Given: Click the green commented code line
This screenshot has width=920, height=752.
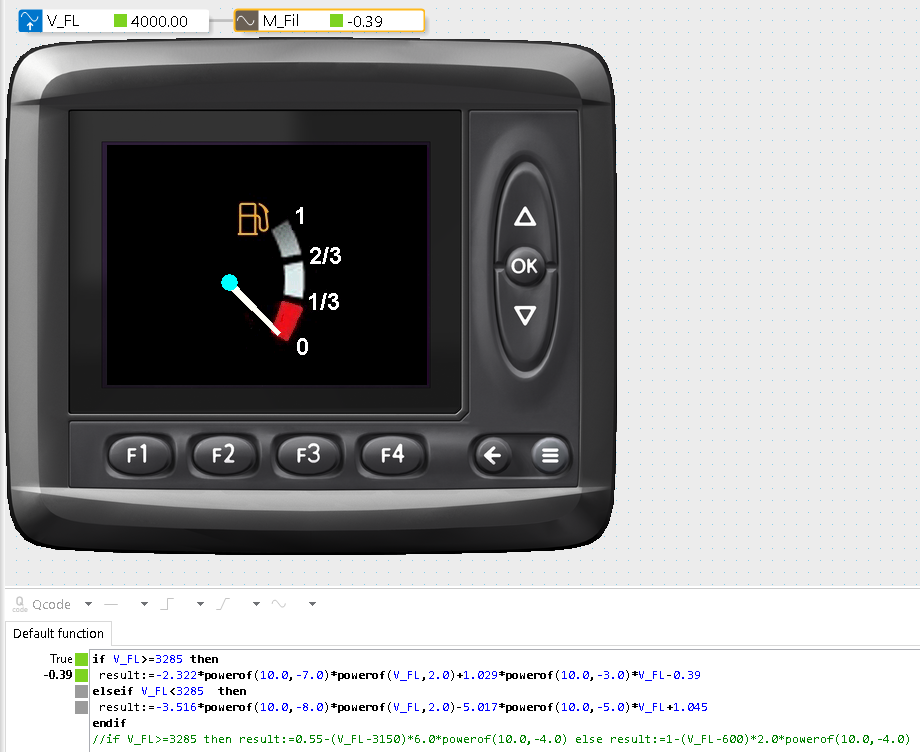Looking at the screenshot, I should click(501, 739).
